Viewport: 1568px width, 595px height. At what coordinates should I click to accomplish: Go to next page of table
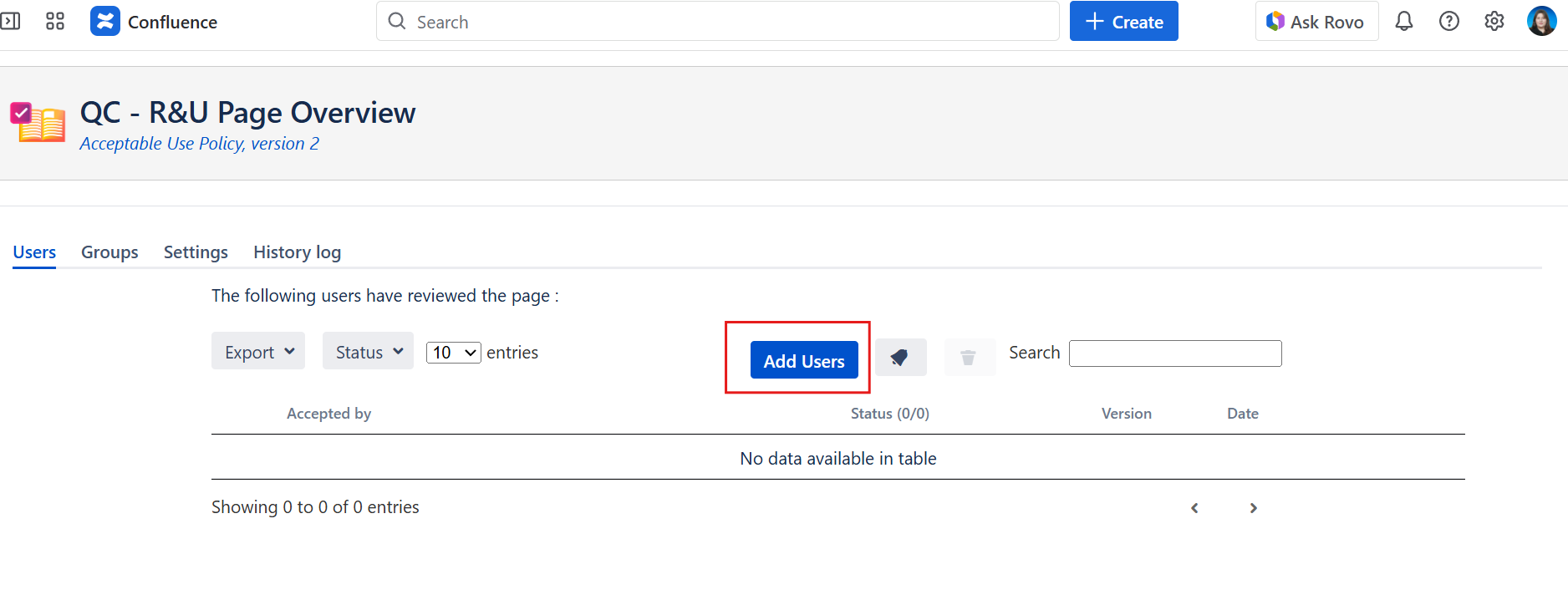point(1253,508)
